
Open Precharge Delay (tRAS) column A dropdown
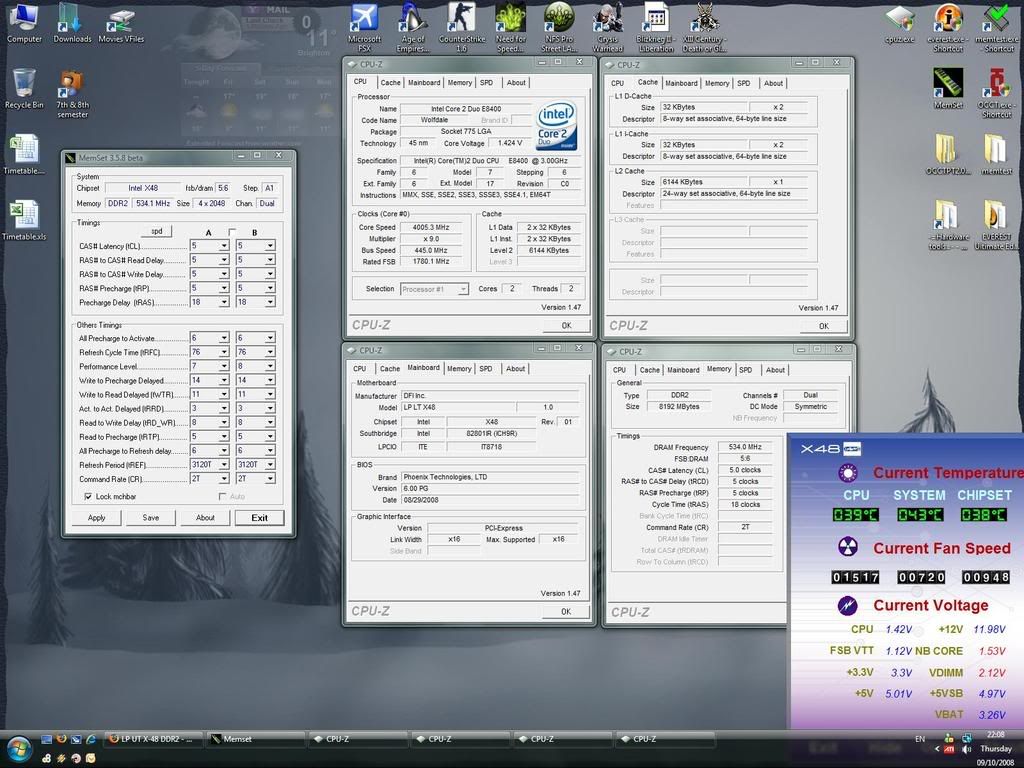pyautogui.click(x=224, y=302)
